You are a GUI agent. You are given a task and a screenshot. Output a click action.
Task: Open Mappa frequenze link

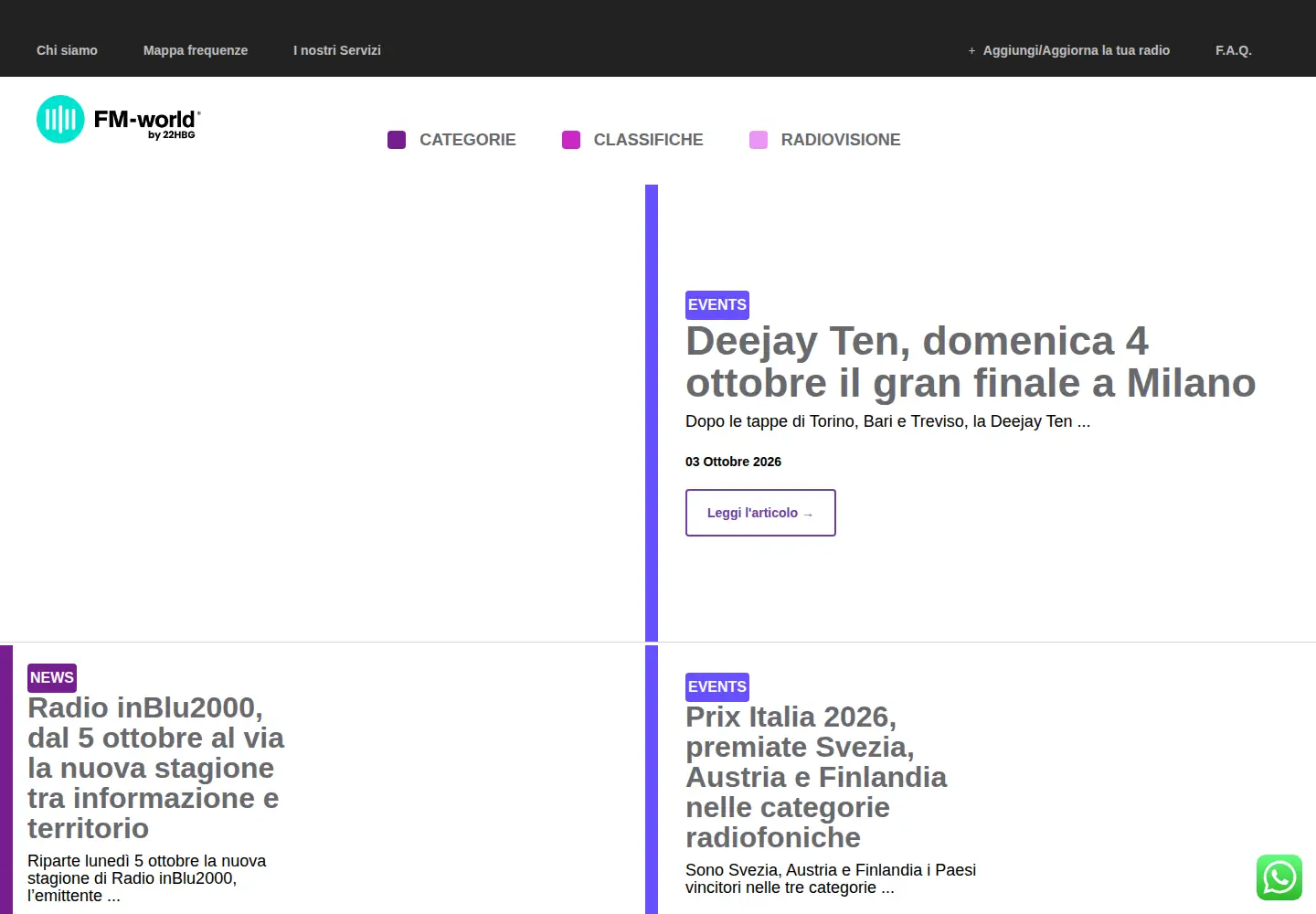[196, 50]
